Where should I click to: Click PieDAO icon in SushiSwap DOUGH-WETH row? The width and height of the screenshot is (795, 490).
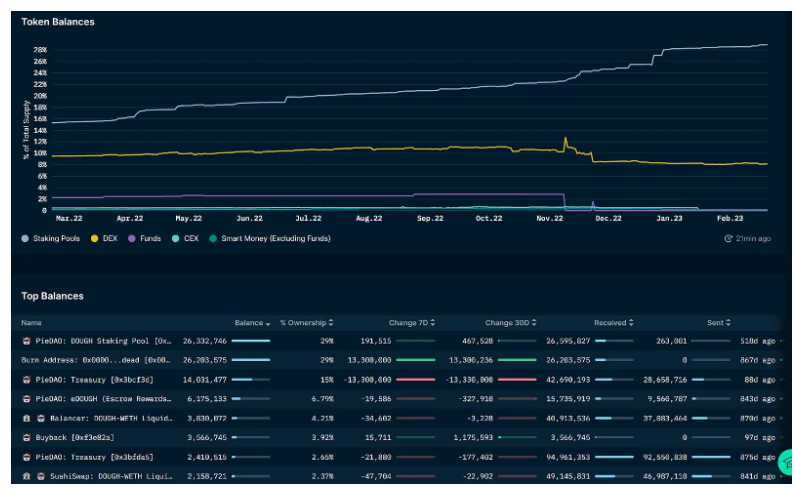click(x=41, y=477)
